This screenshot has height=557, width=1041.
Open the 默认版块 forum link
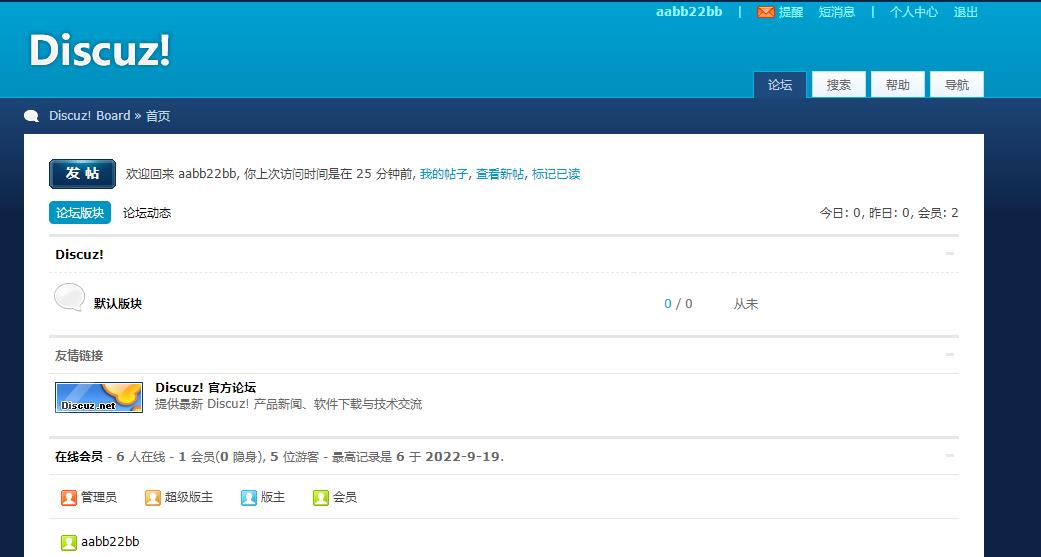pos(118,304)
